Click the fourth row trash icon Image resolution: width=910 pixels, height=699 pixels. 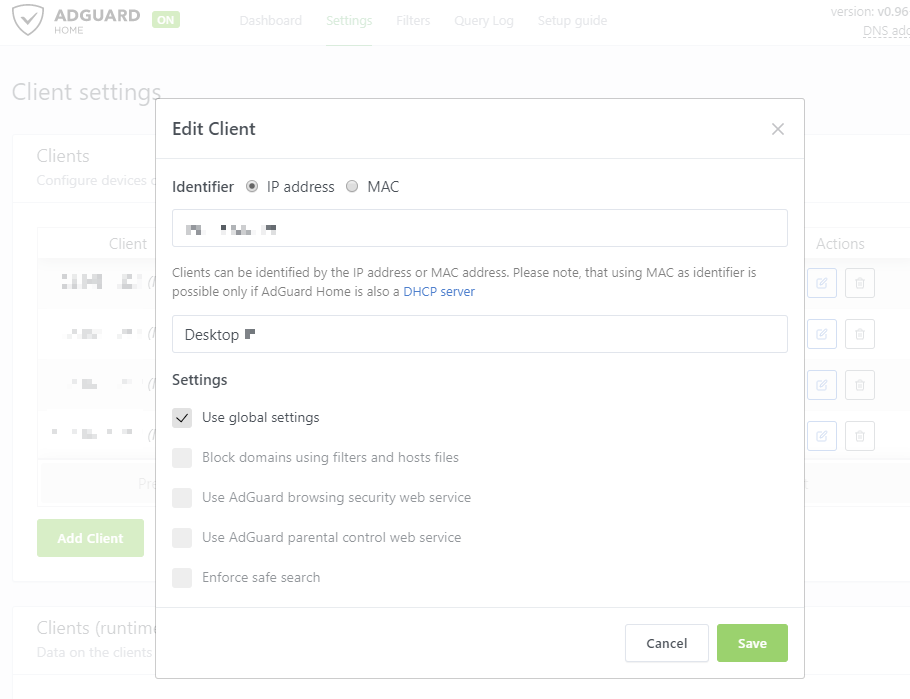(x=859, y=436)
